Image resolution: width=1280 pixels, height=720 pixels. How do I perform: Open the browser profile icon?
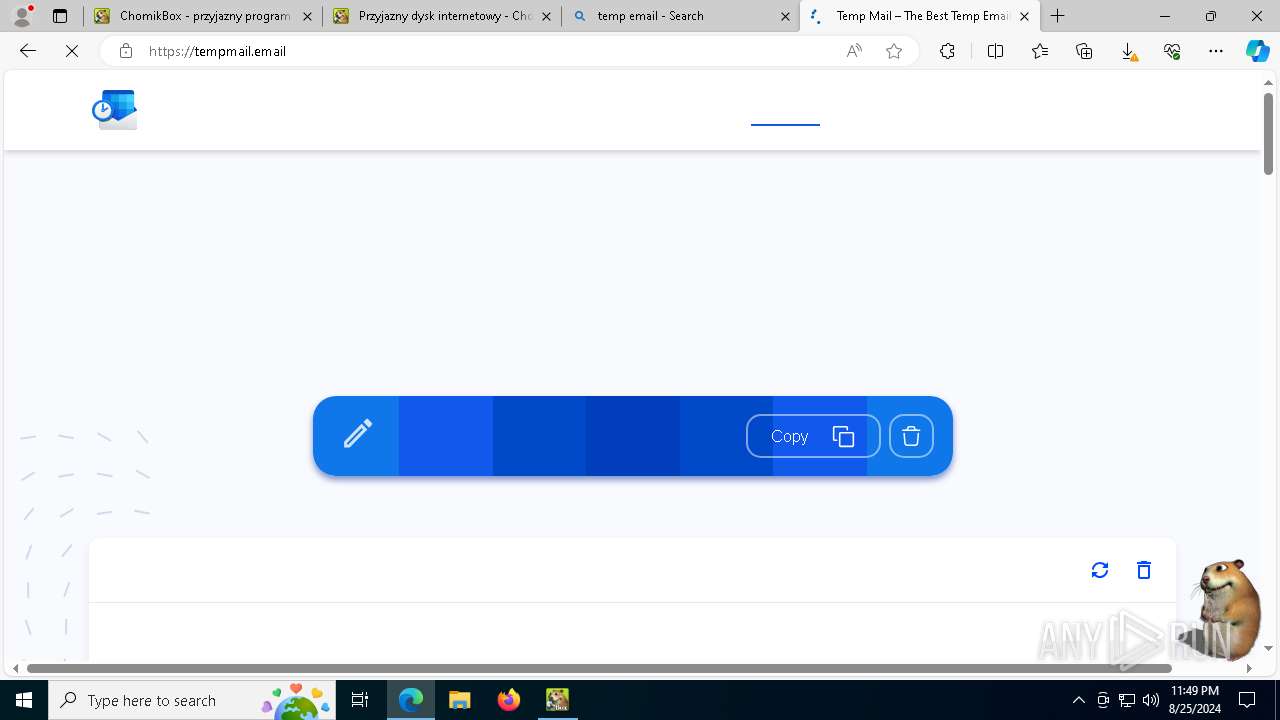tap(22, 16)
